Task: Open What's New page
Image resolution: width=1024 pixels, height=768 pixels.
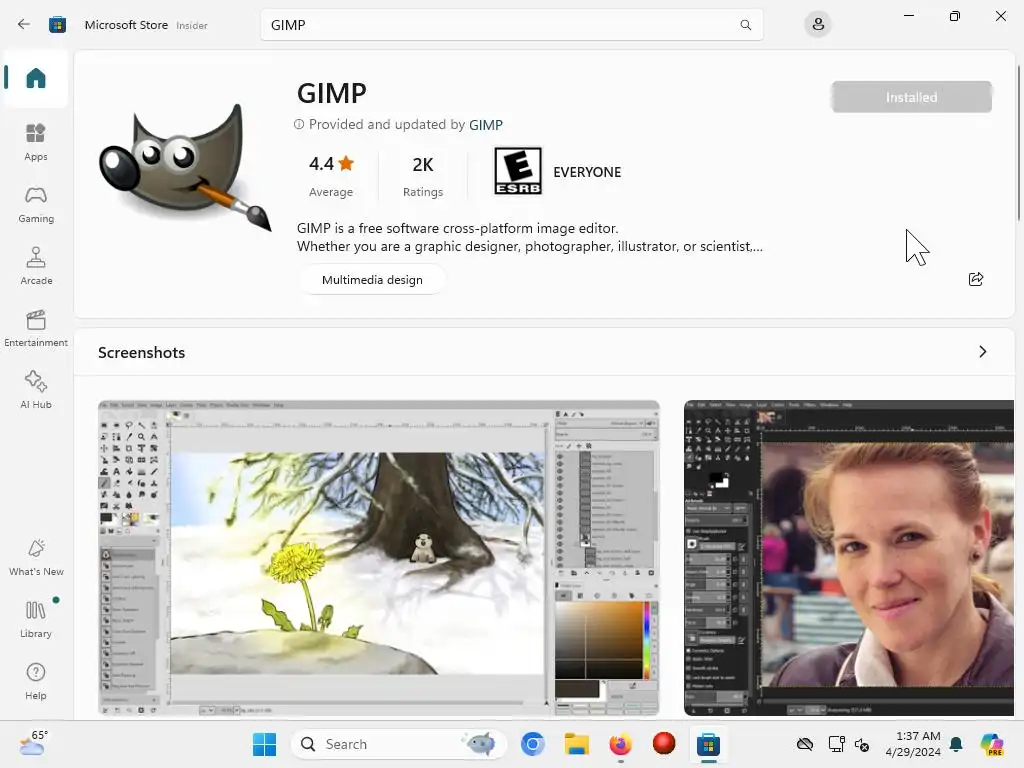Action: coord(36,557)
